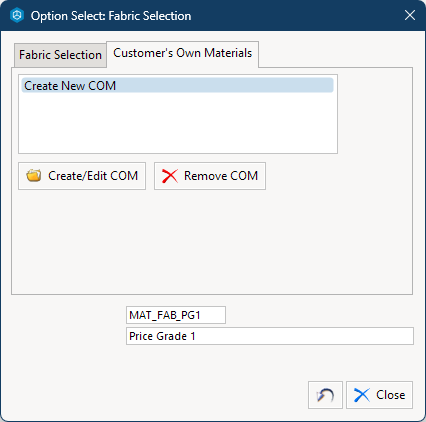This screenshot has height=422, width=426.
Task: Click the blue X icon beside Close
Action: (362, 395)
